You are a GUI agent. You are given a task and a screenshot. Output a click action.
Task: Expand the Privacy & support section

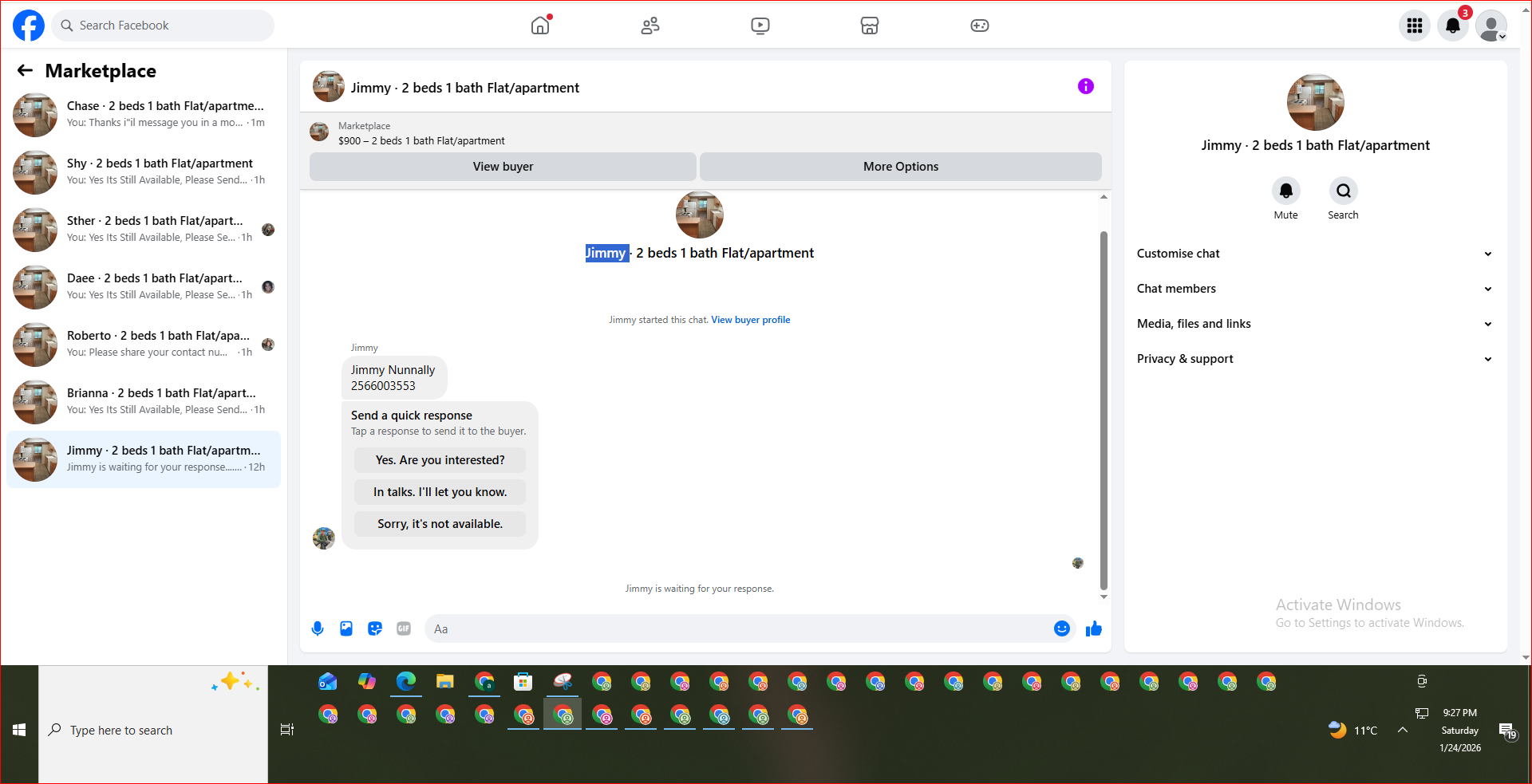(x=1315, y=359)
